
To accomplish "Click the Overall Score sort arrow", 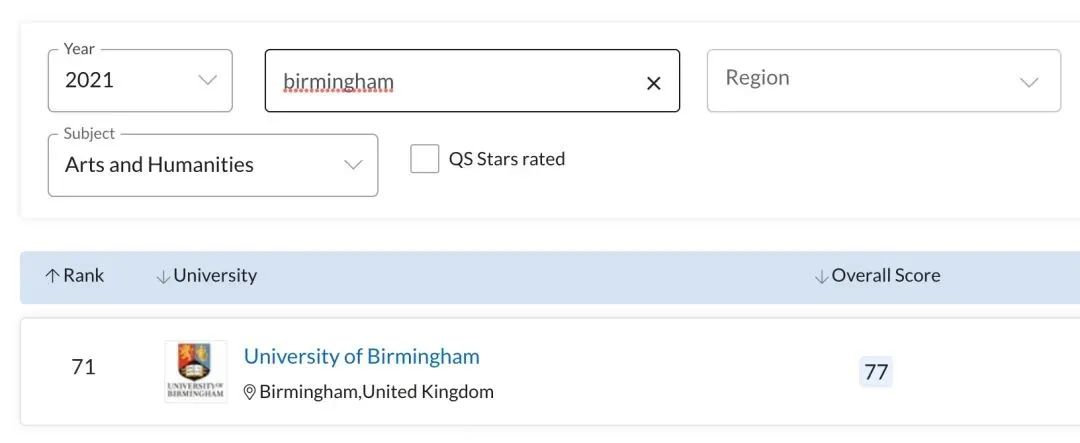I will [820, 277].
